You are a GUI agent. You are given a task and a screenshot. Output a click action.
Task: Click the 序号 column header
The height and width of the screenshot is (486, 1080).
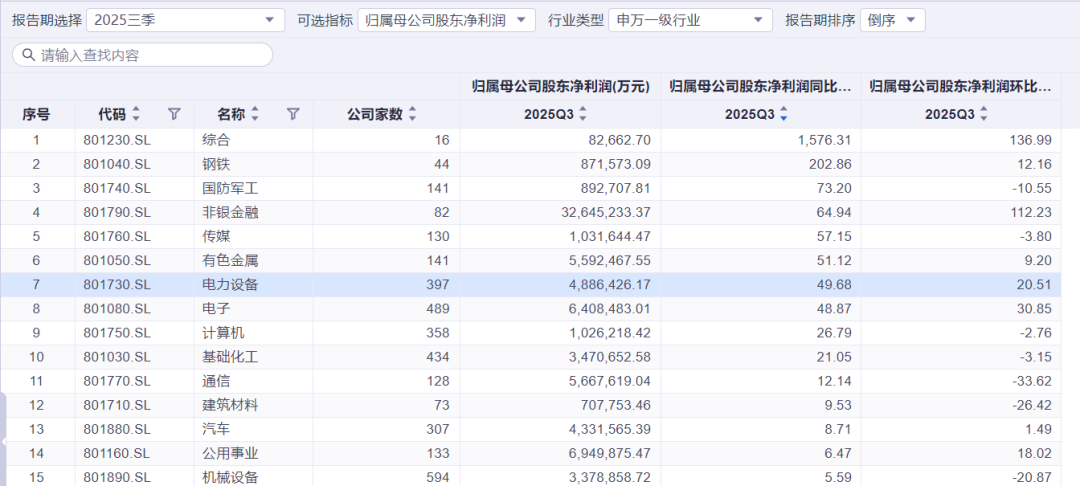[x=36, y=114]
